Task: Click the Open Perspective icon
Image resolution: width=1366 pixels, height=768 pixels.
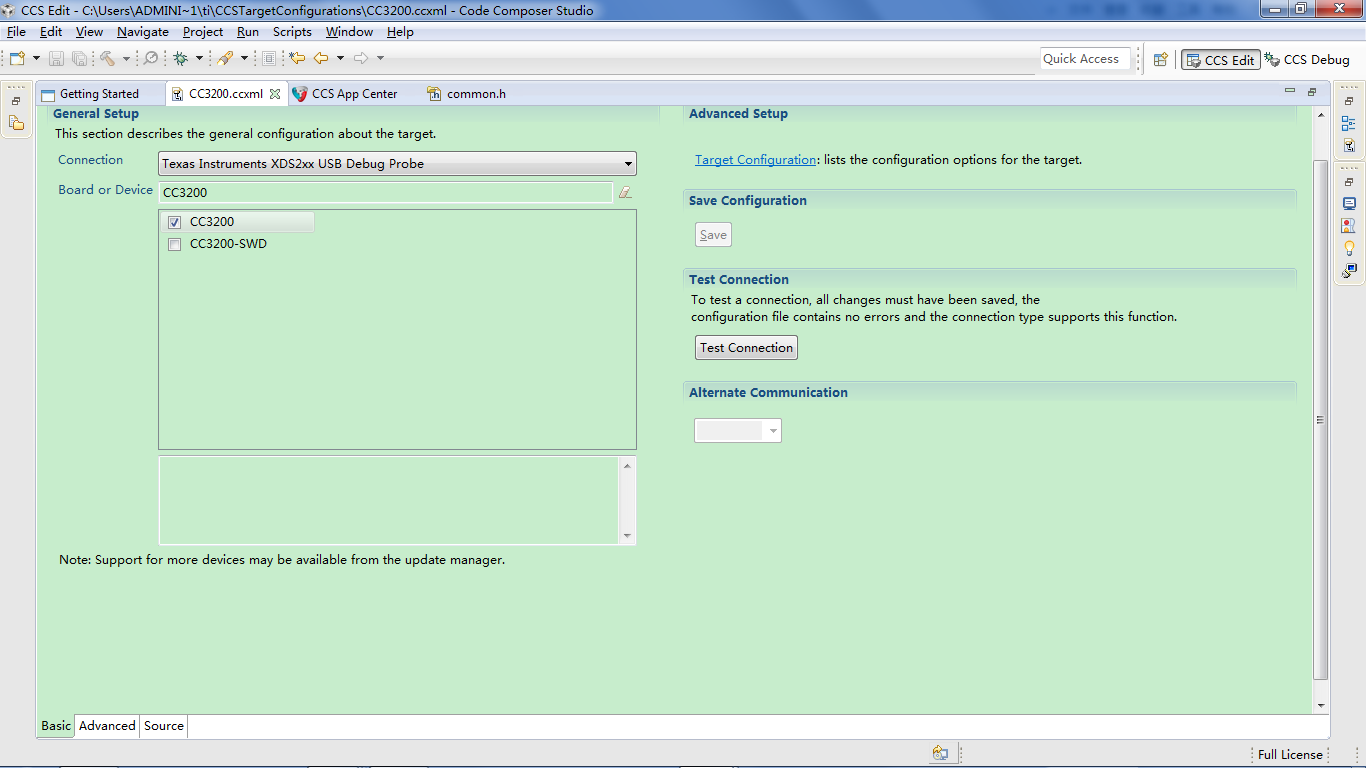Action: click(1161, 60)
